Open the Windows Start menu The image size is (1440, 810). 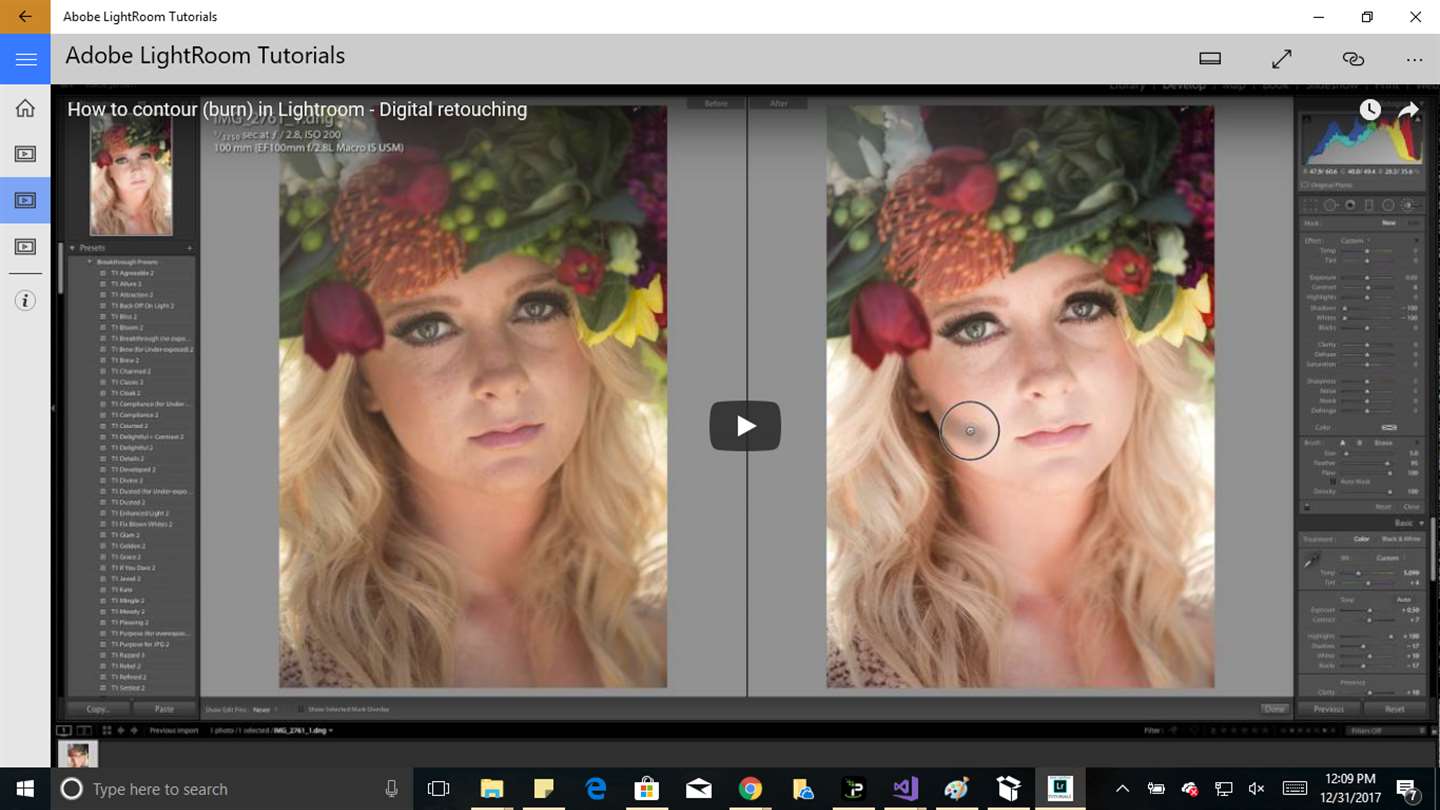point(25,789)
